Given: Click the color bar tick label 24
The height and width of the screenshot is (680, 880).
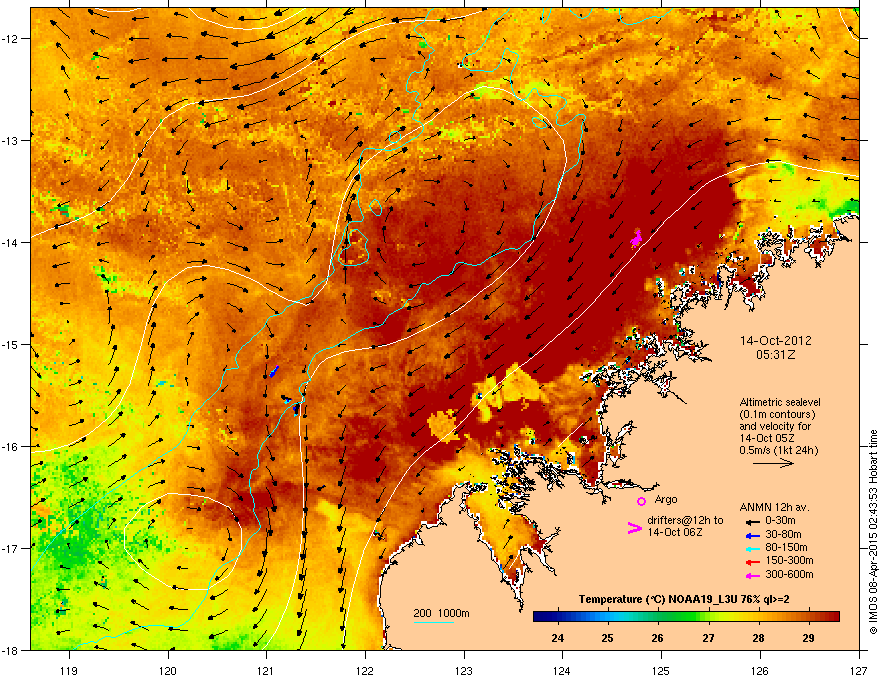Looking at the screenshot, I should tap(557, 638).
